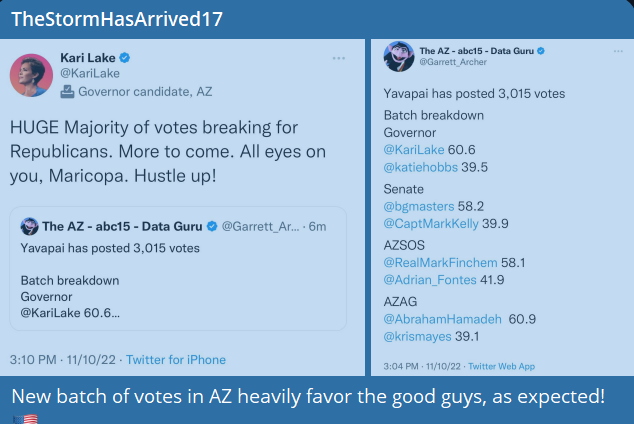The width and height of the screenshot is (634, 424).
Task: Open the three-dot menu on Kari Lake's tweet
Action: pyautogui.click(x=340, y=59)
